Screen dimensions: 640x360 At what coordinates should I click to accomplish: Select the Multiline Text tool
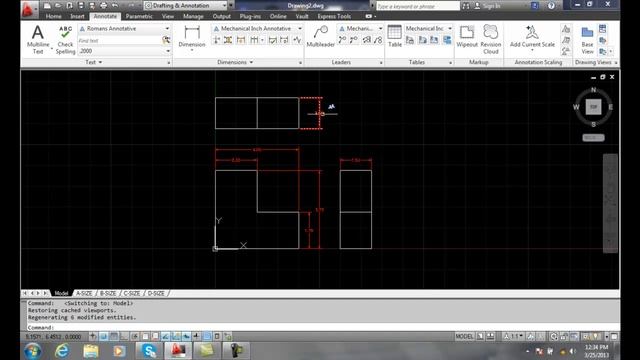(x=38, y=39)
